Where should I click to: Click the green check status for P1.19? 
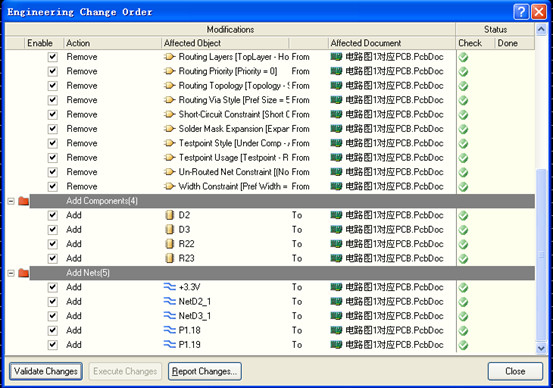click(463, 345)
